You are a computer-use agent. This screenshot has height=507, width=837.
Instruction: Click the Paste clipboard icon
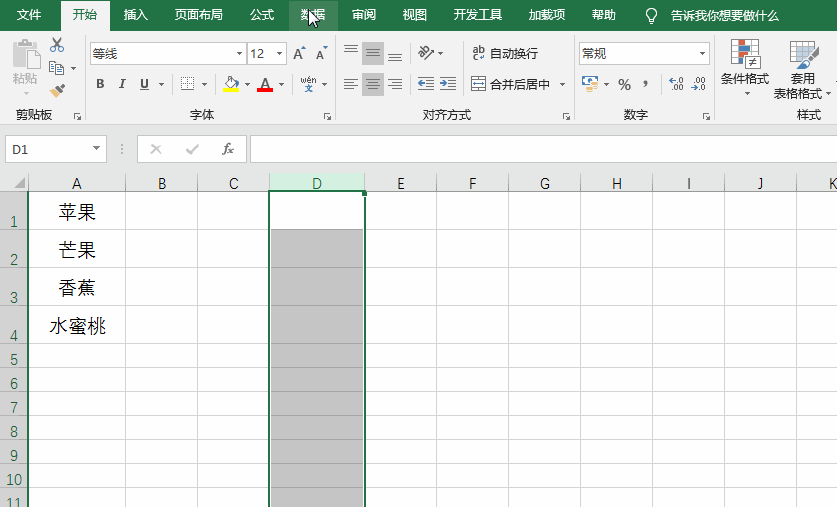pyautogui.click(x=26, y=55)
